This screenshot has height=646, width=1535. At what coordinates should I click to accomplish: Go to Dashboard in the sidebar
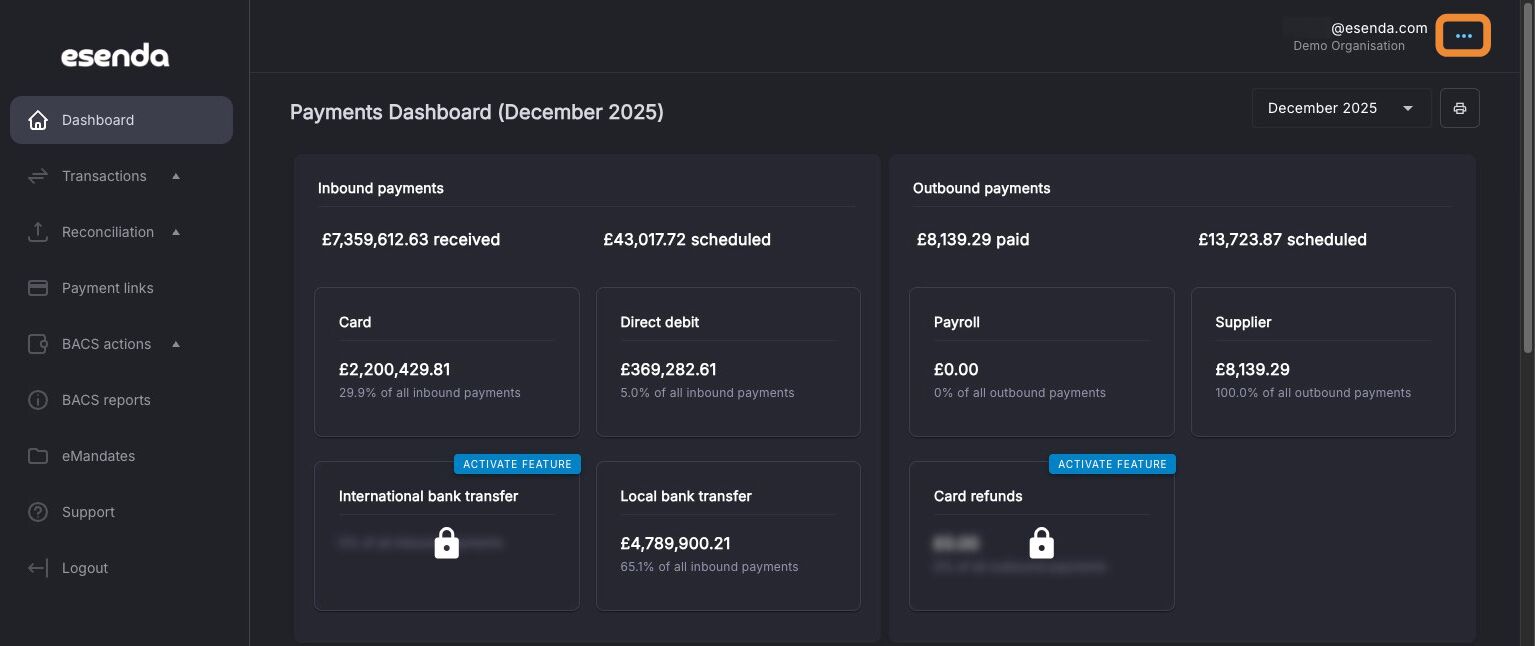click(121, 120)
